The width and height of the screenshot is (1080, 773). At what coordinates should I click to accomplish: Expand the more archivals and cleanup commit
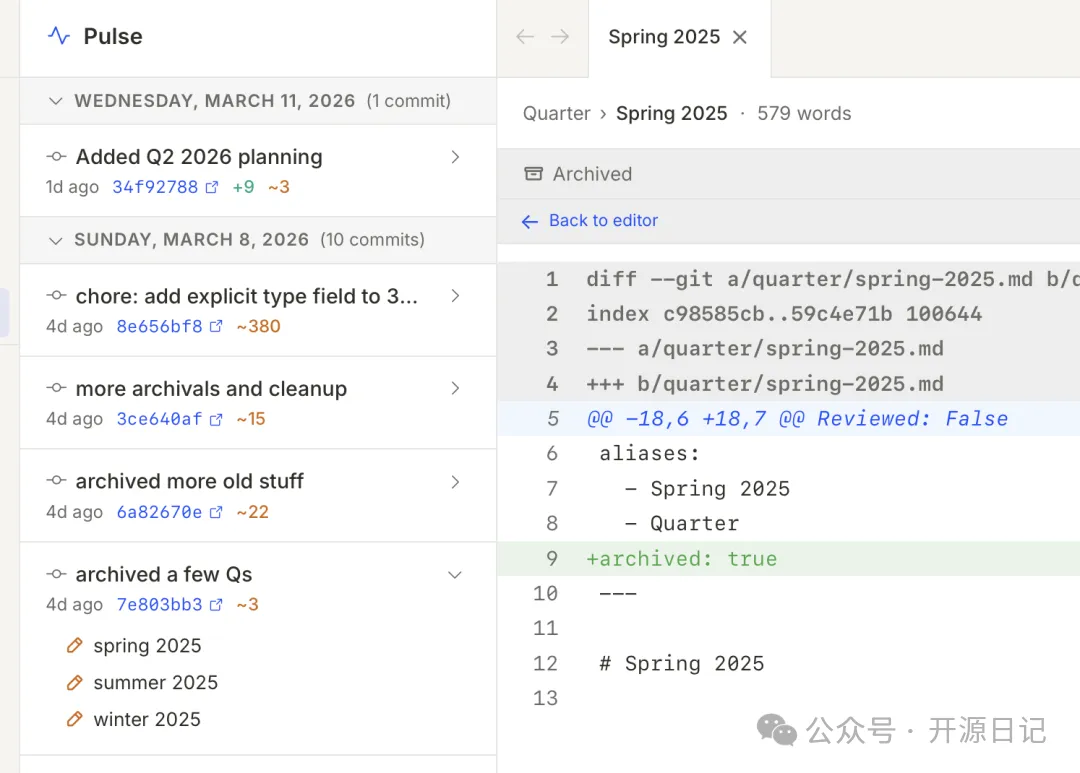[455, 389]
